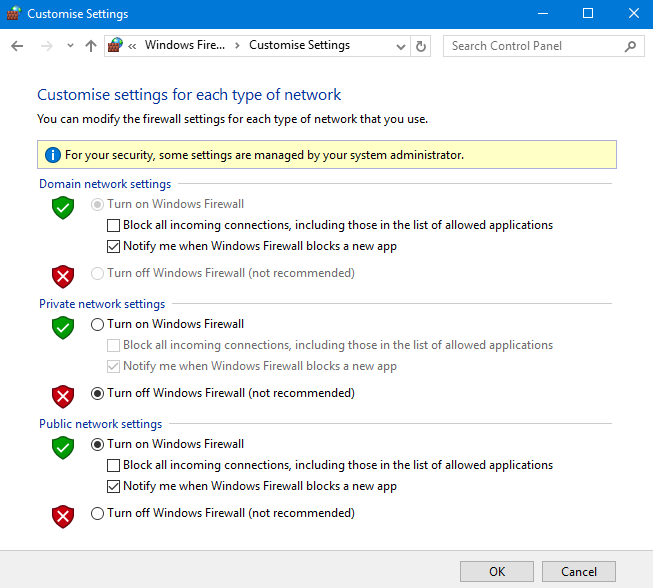Click 'Domain network settings' heading
Viewport: 653px width, 588px height.
pyautogui.click(x=105, y=184)
